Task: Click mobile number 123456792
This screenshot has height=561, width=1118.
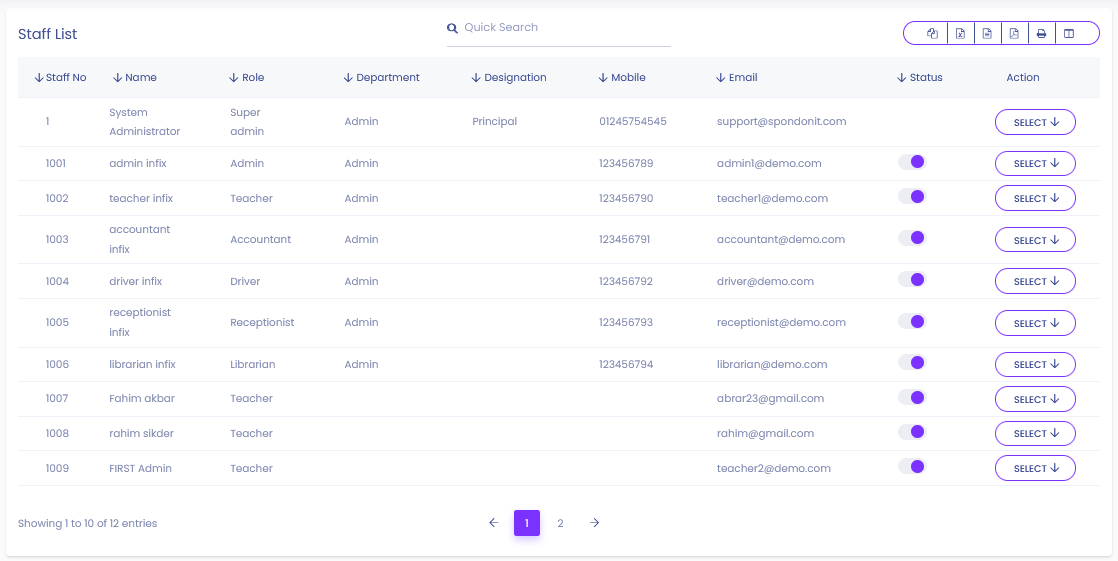Action: coord(626,282)
